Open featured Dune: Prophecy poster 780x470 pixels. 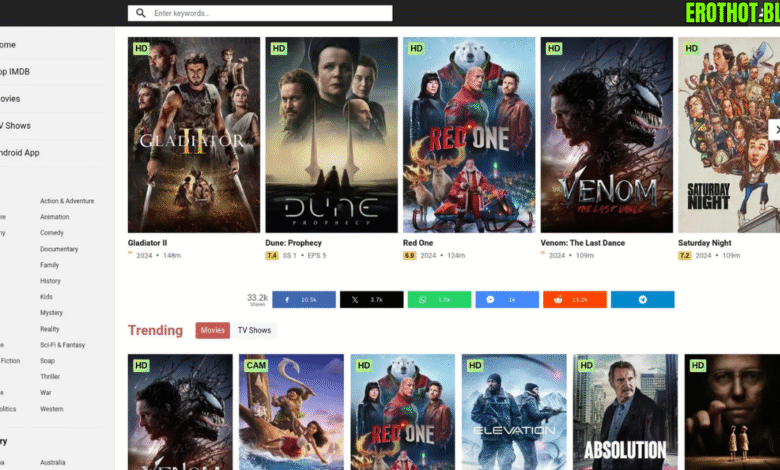coord(331,135)
